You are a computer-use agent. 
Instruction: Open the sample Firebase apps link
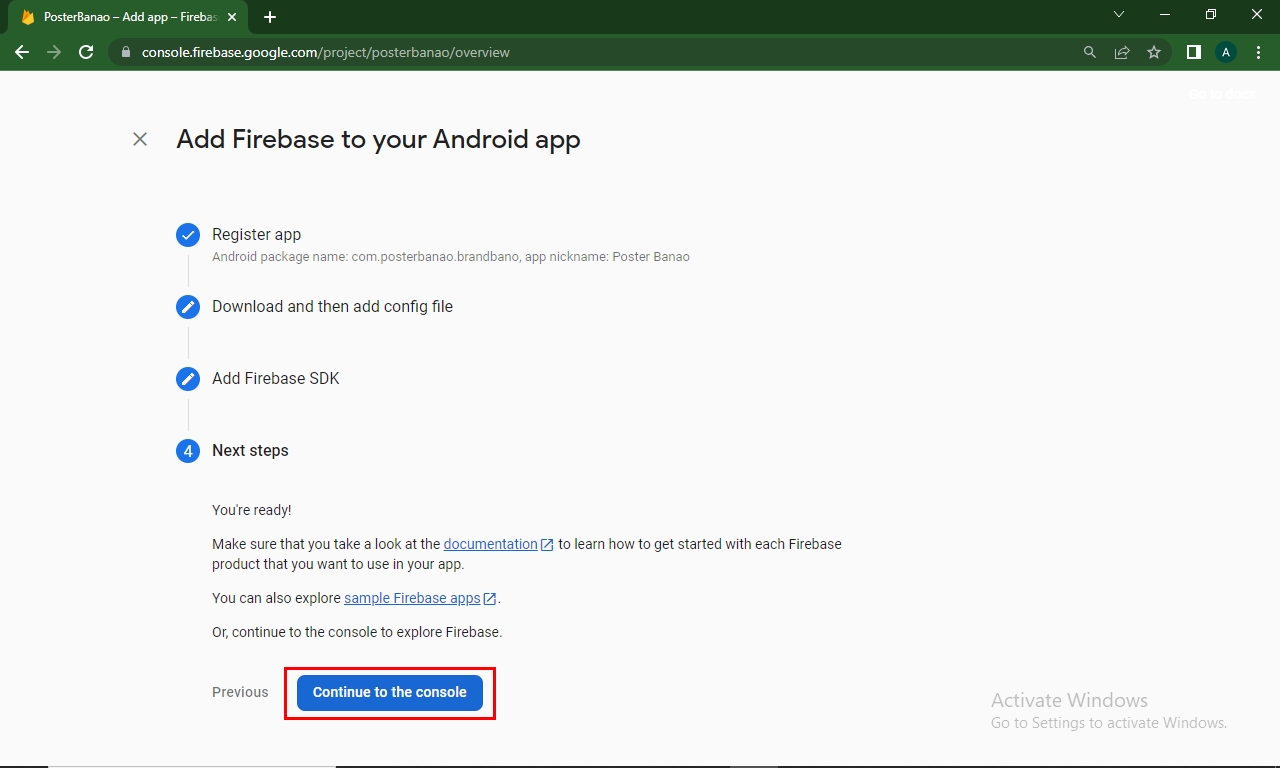tap(412, 598)
